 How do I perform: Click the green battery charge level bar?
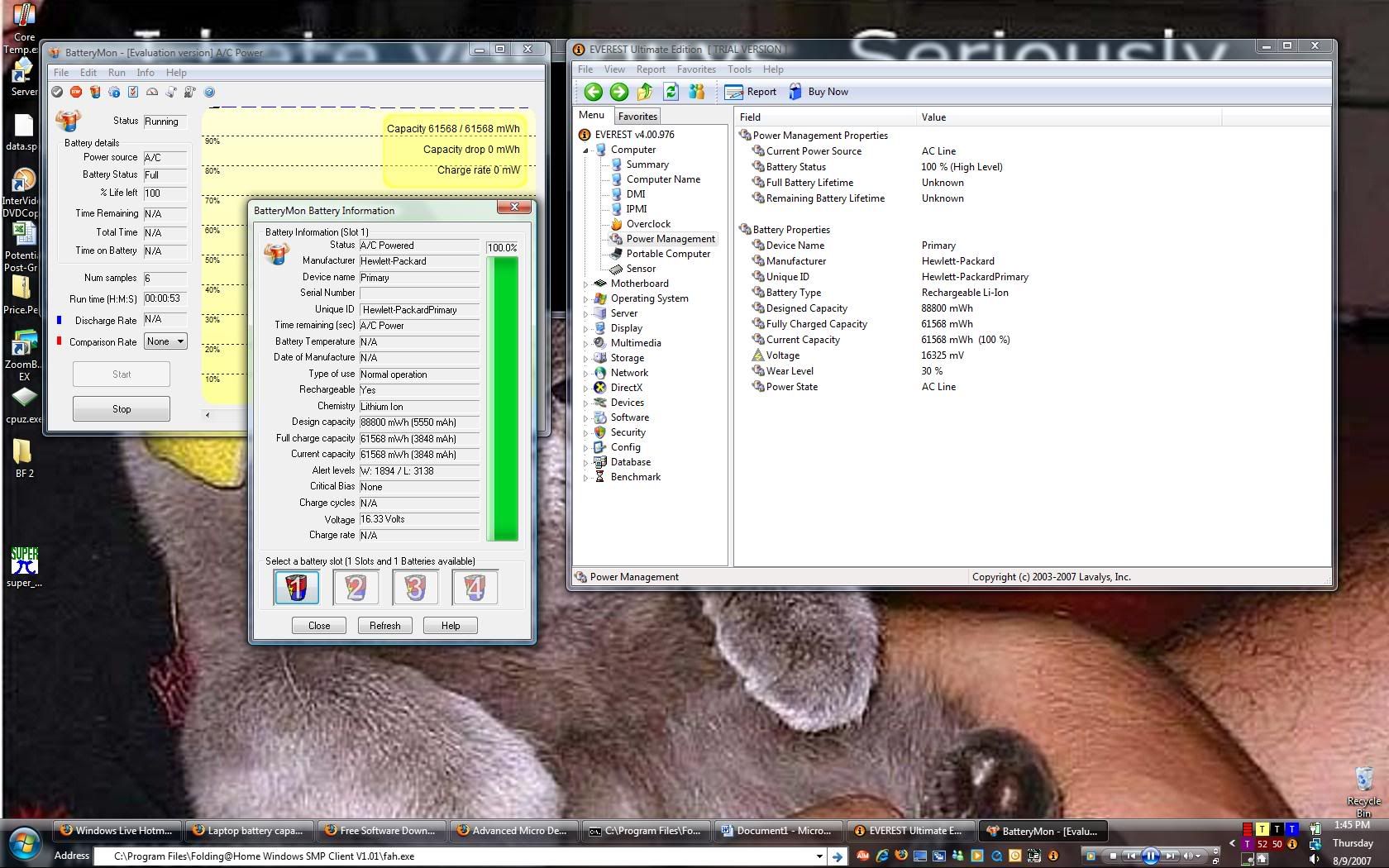[x=502, y=398]
